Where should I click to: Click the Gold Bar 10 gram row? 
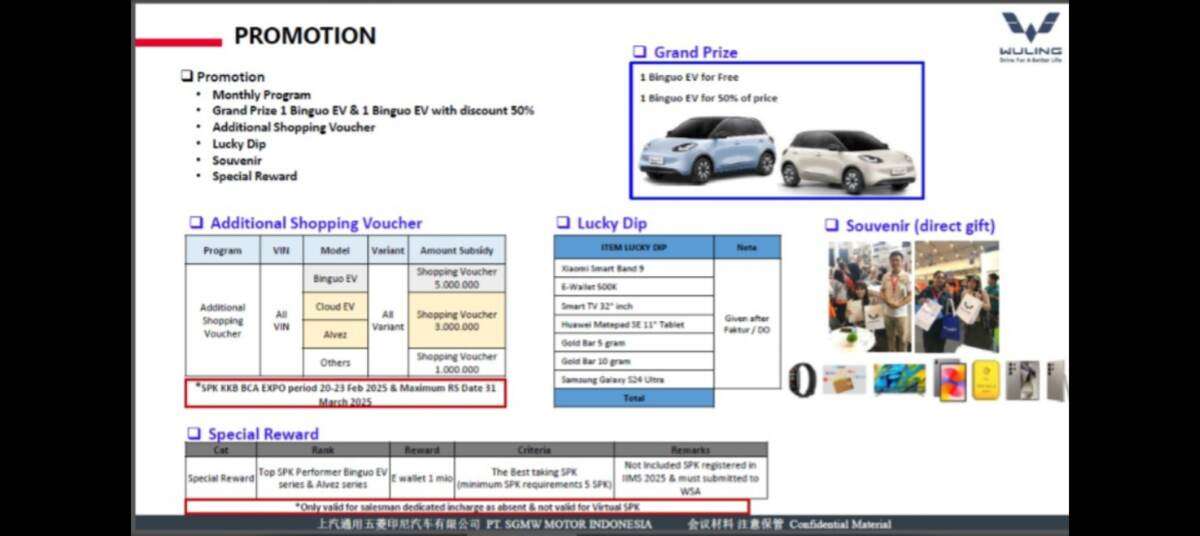click(x=634, y=361)
